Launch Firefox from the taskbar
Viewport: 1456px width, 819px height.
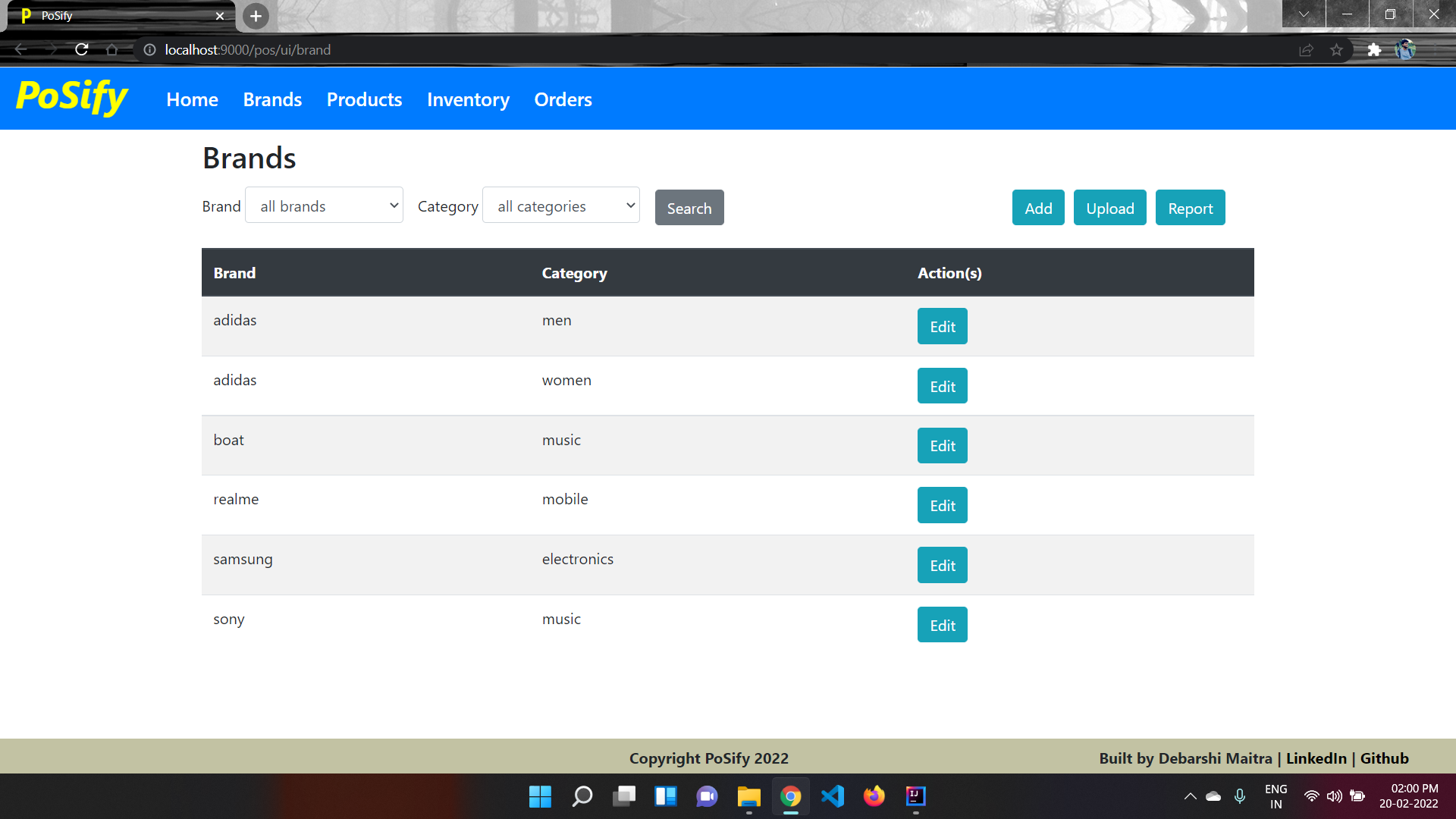[x=874, y=796]
